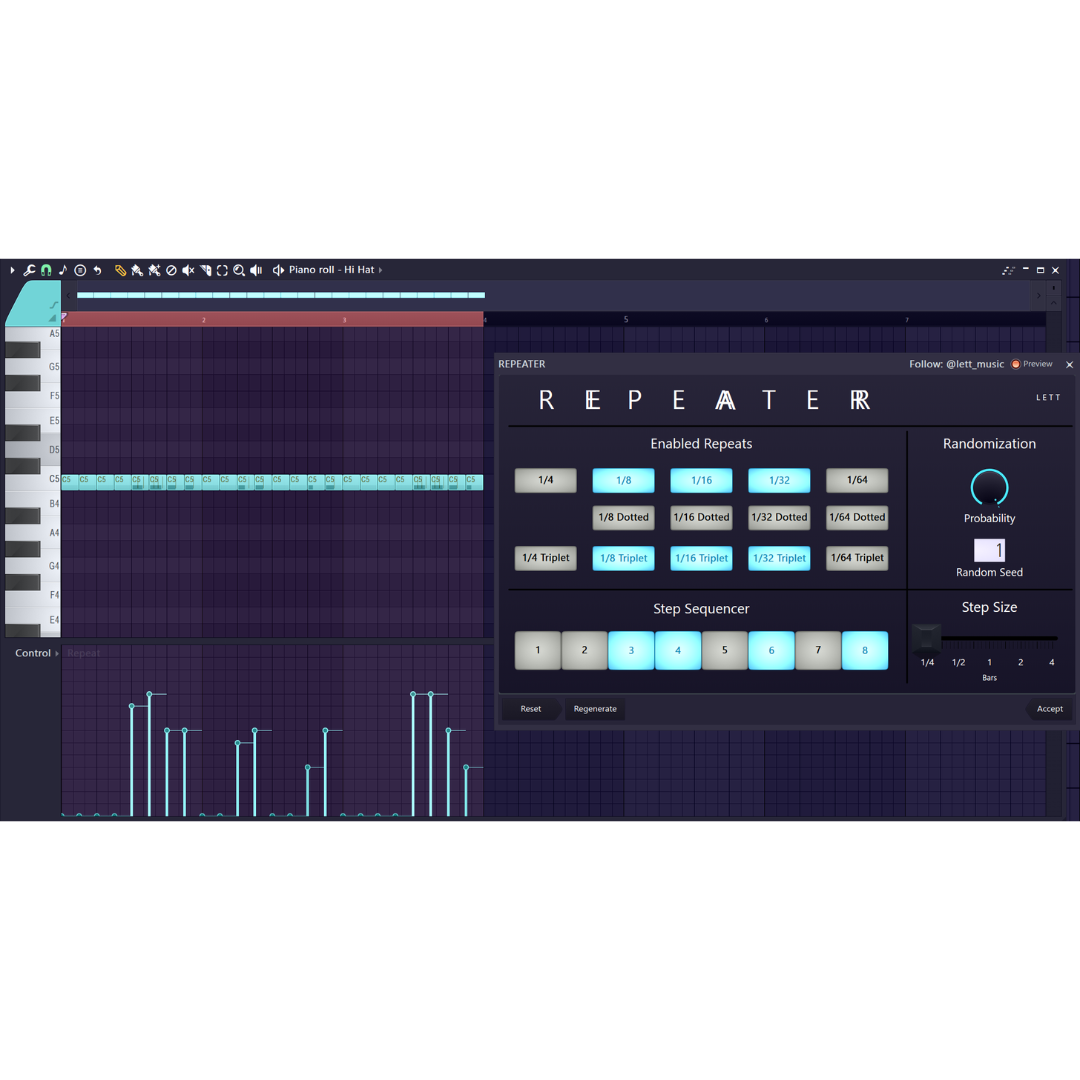Enable step 1 in Step Sequencer
This screenshot has width=1080, height=1080.
click(x=538, y=650)
